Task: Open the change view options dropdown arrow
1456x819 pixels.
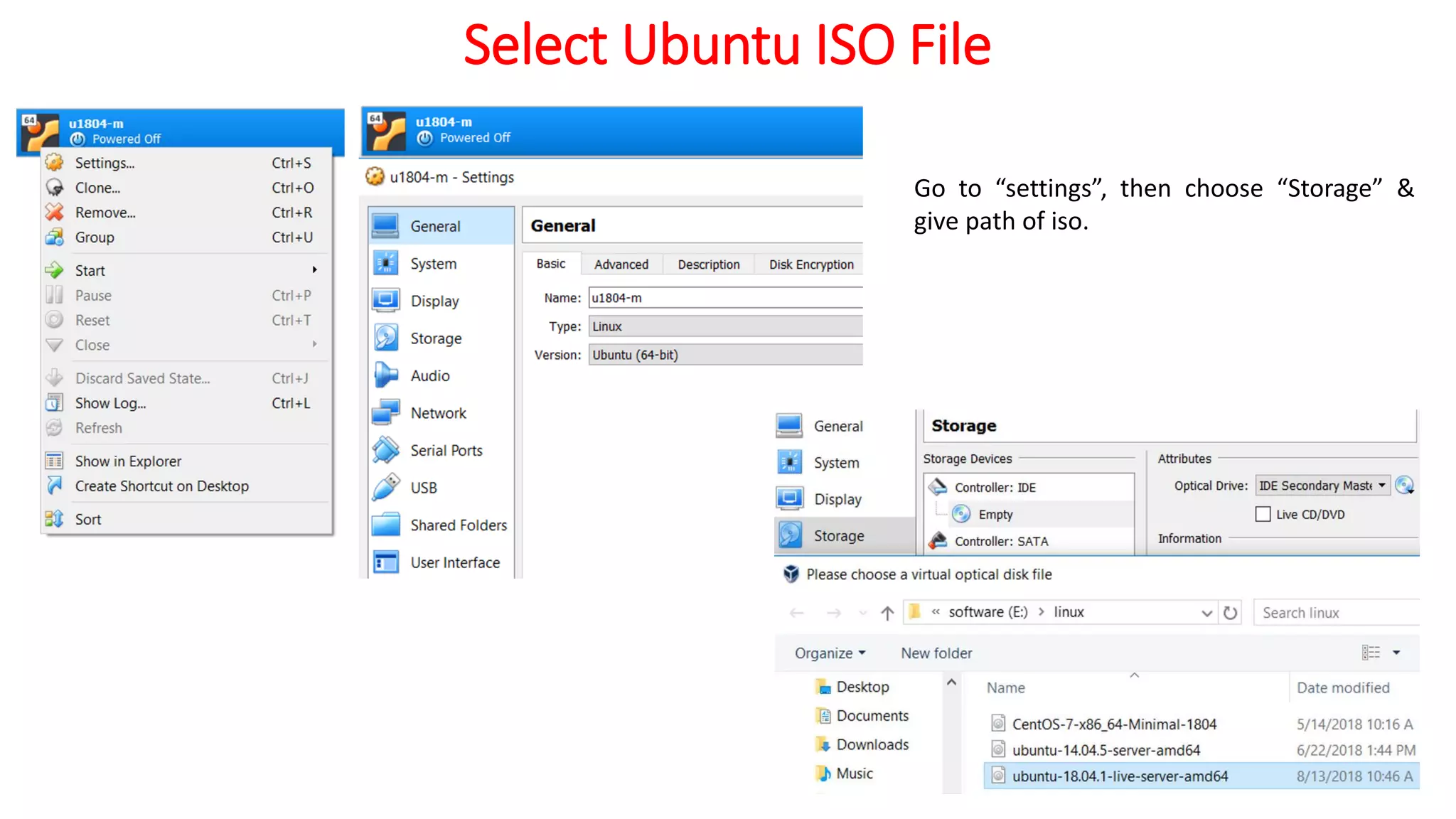Action: click(1396, 653)
